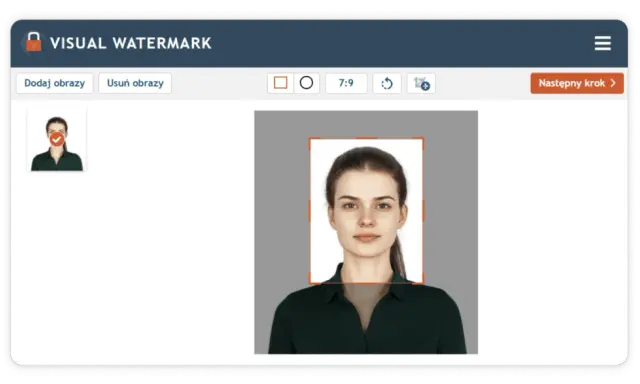Select the portrait thumbnail in sidebar
This screenshot has height=384, width=640.
[x=57, y=140]
